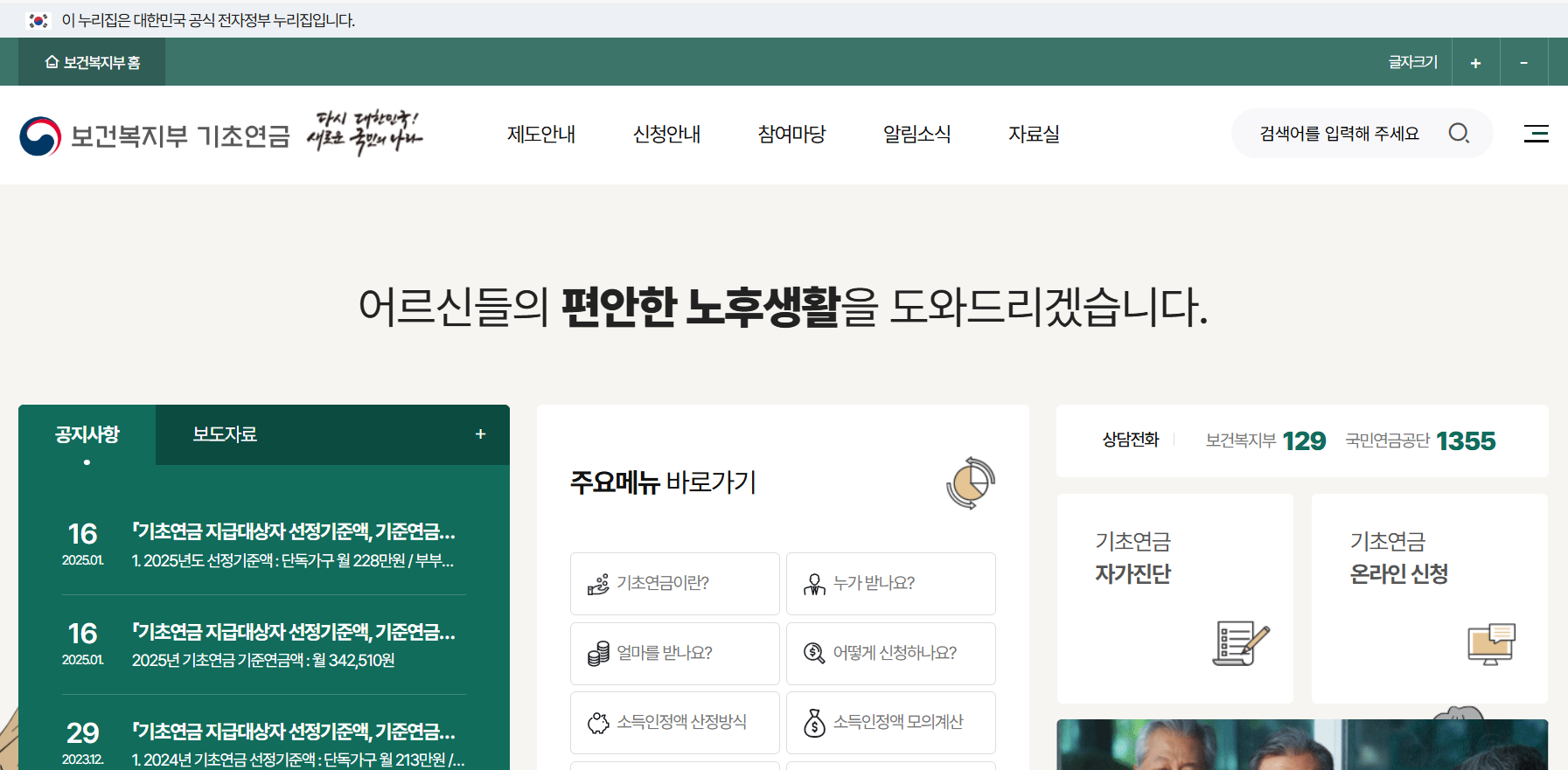
Task: Click the 보건복지부 기초연금 logo
Action: [155, 135]
